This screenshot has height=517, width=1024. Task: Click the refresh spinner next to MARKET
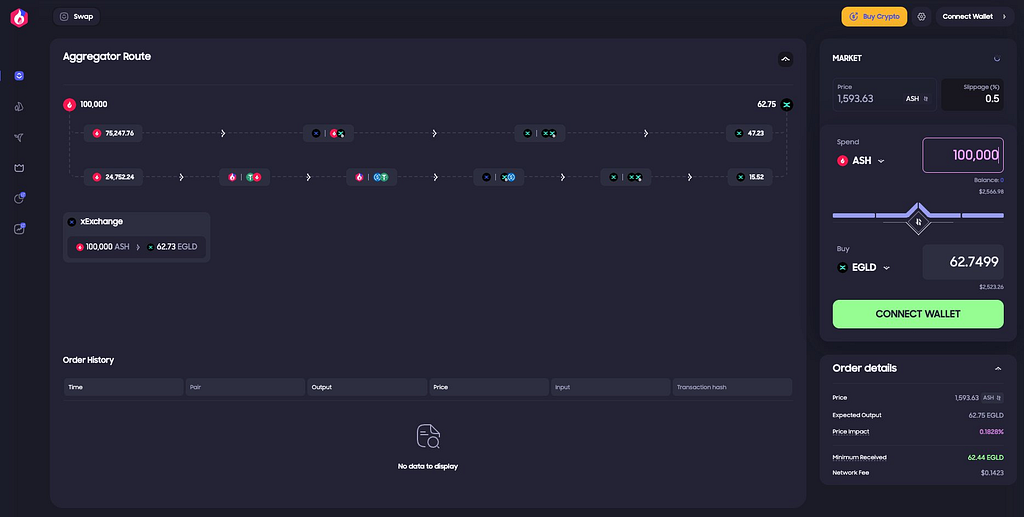click(997, 58)
